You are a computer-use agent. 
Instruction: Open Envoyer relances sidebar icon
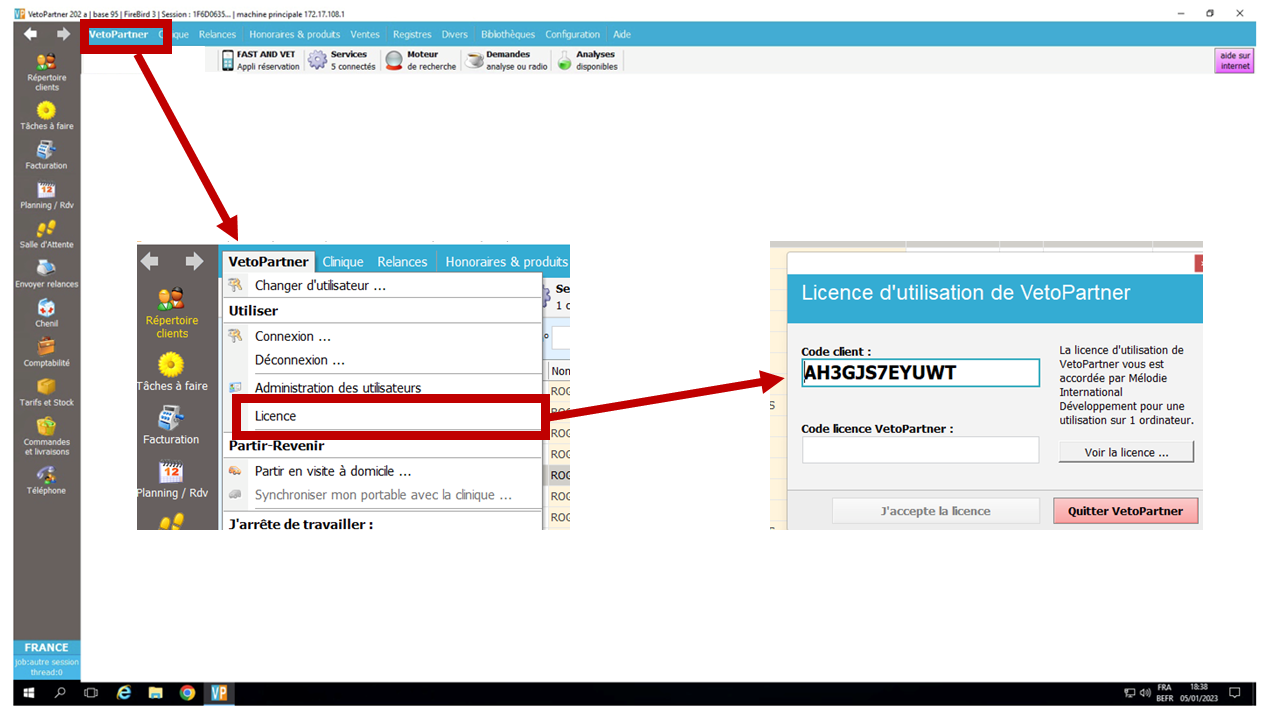click(46, 274)
